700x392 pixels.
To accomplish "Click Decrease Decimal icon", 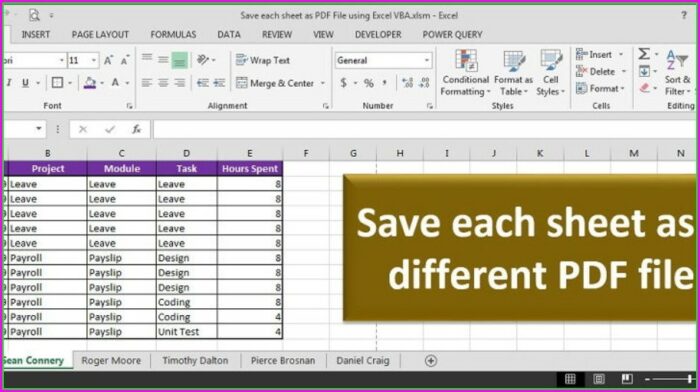I will pyautogui.click(x=424, y=83).
